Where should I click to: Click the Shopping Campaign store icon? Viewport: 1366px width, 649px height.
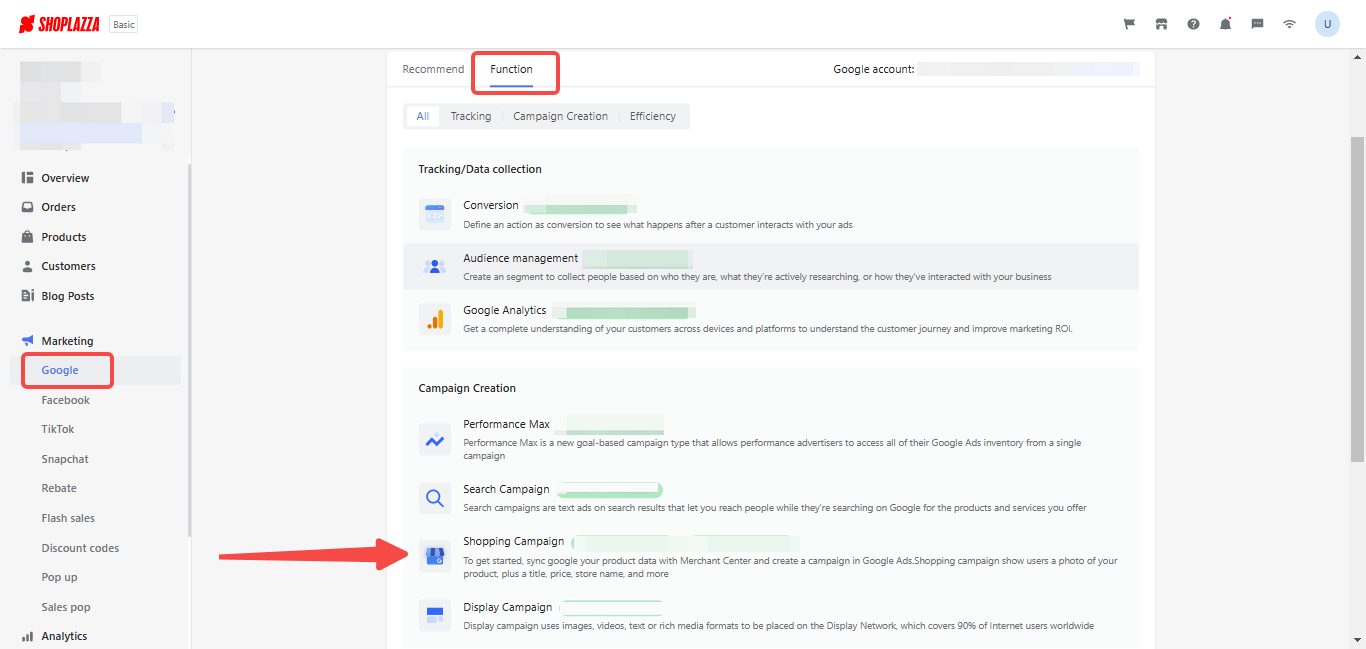click(435, 556)
